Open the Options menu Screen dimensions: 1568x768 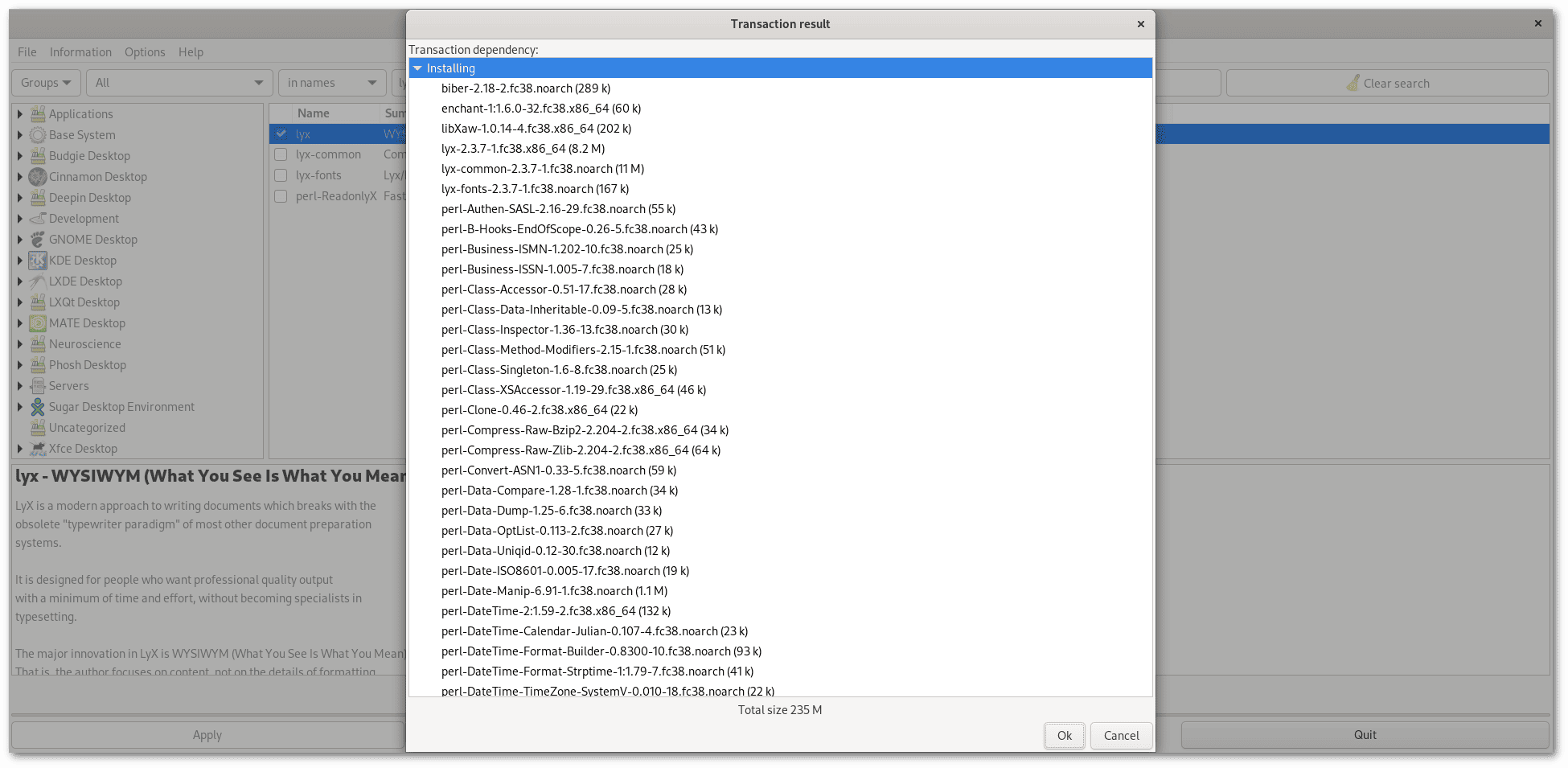click(x=145, y=52)
